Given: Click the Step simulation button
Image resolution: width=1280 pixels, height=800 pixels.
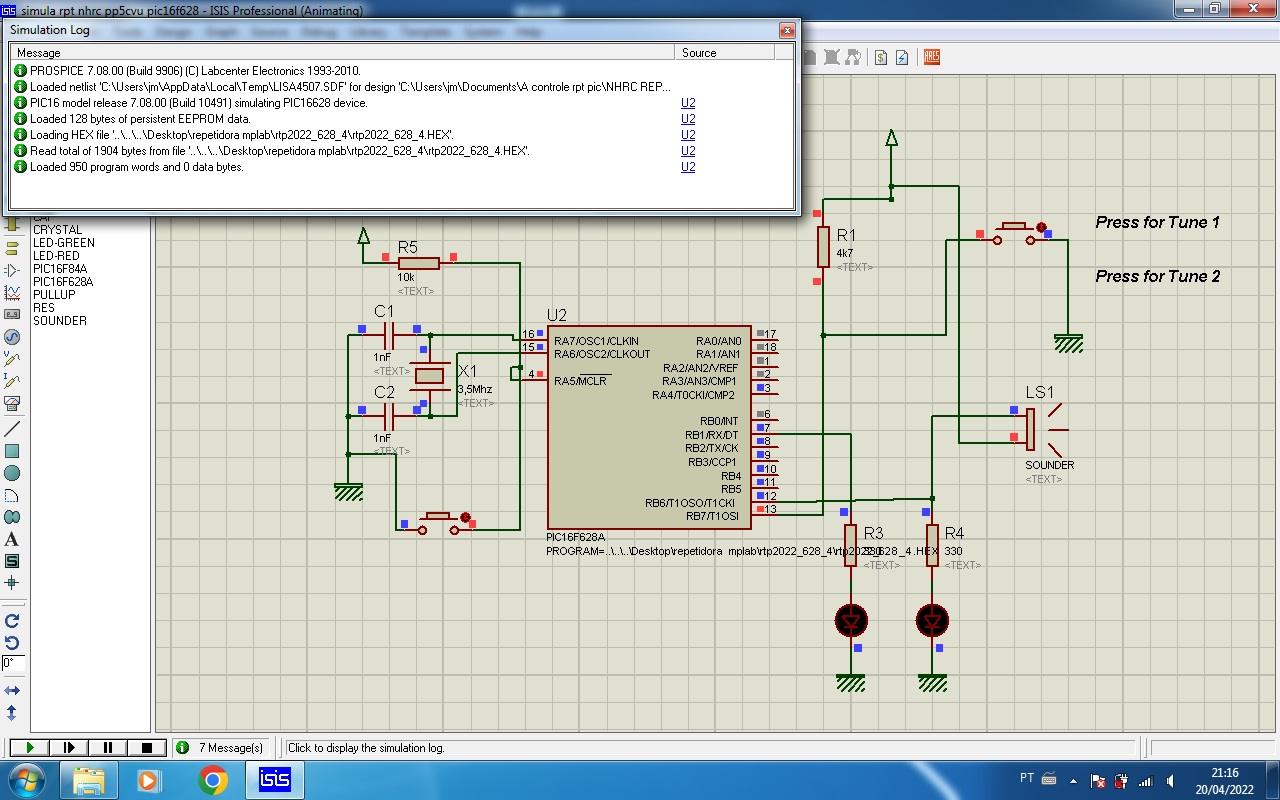Looking at the screenshot, I should coord(69,748).
